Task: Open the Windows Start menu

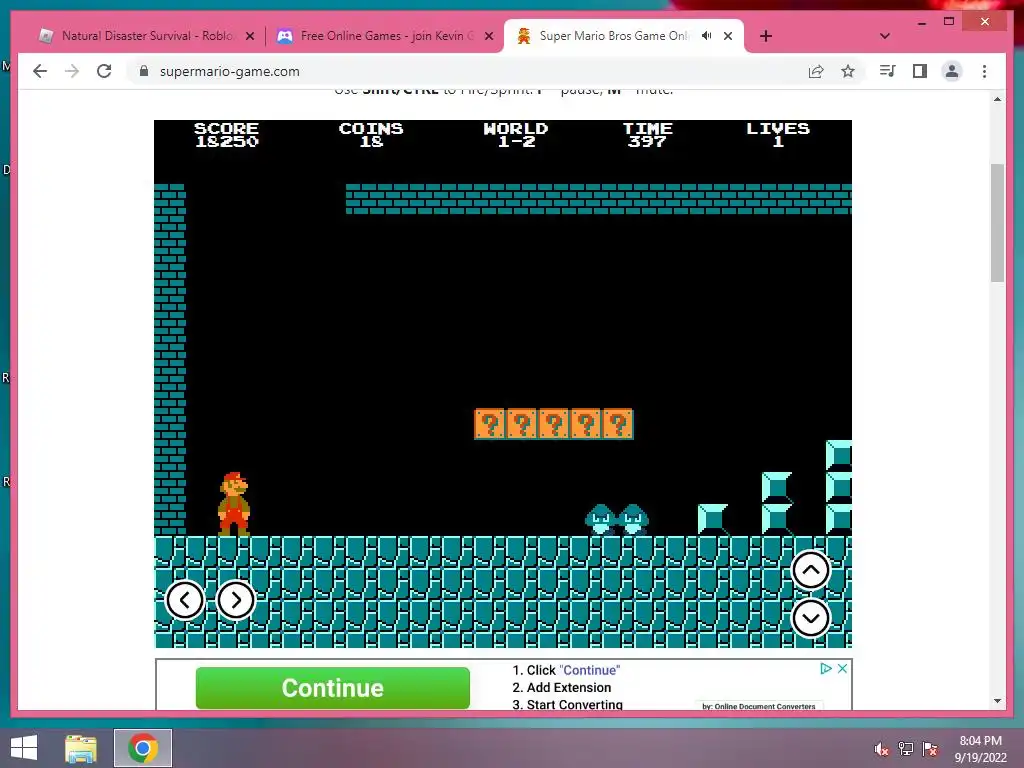Action: coord(24,748)
